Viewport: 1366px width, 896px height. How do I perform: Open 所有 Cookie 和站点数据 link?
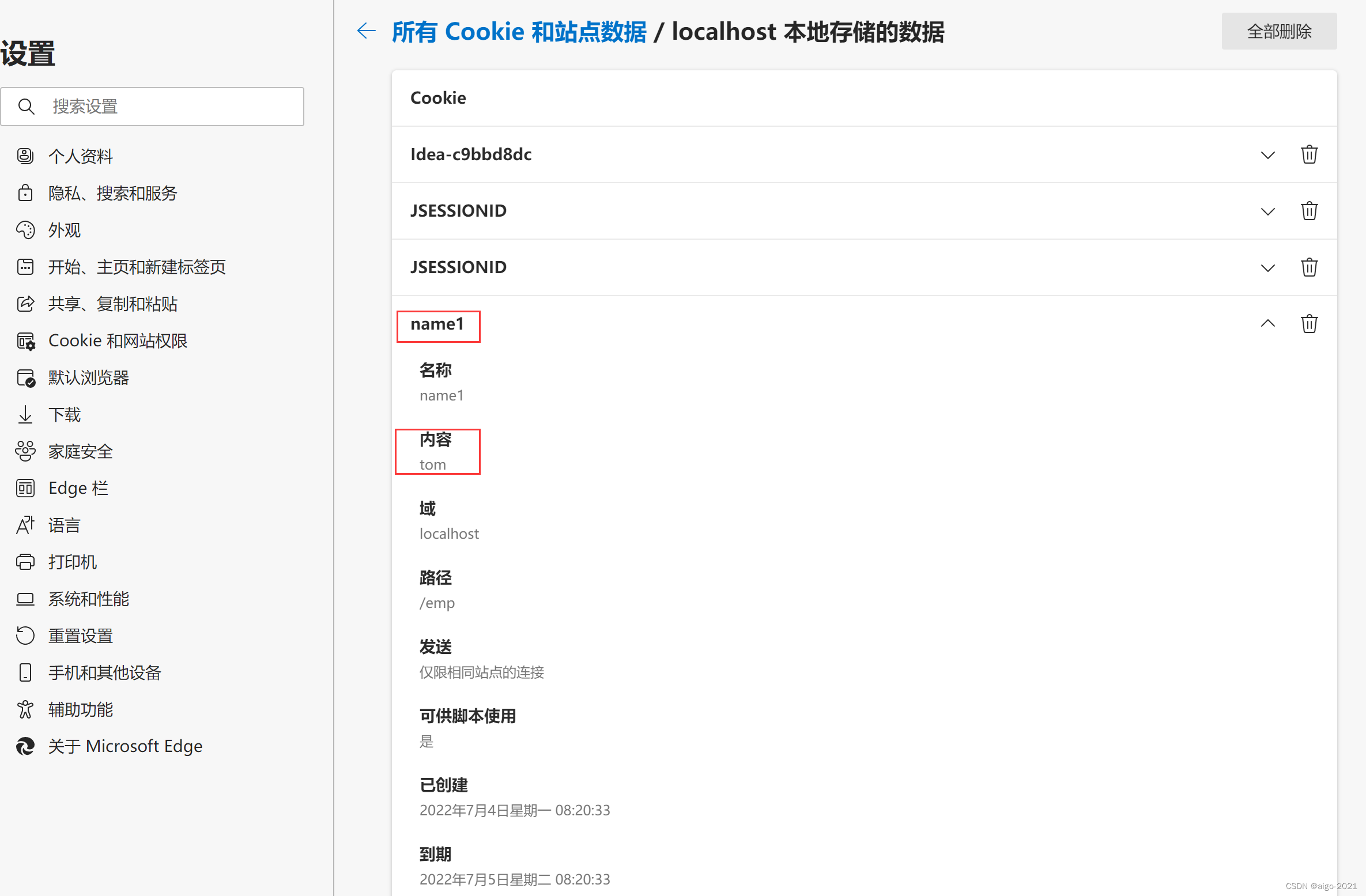coord(518,31)
